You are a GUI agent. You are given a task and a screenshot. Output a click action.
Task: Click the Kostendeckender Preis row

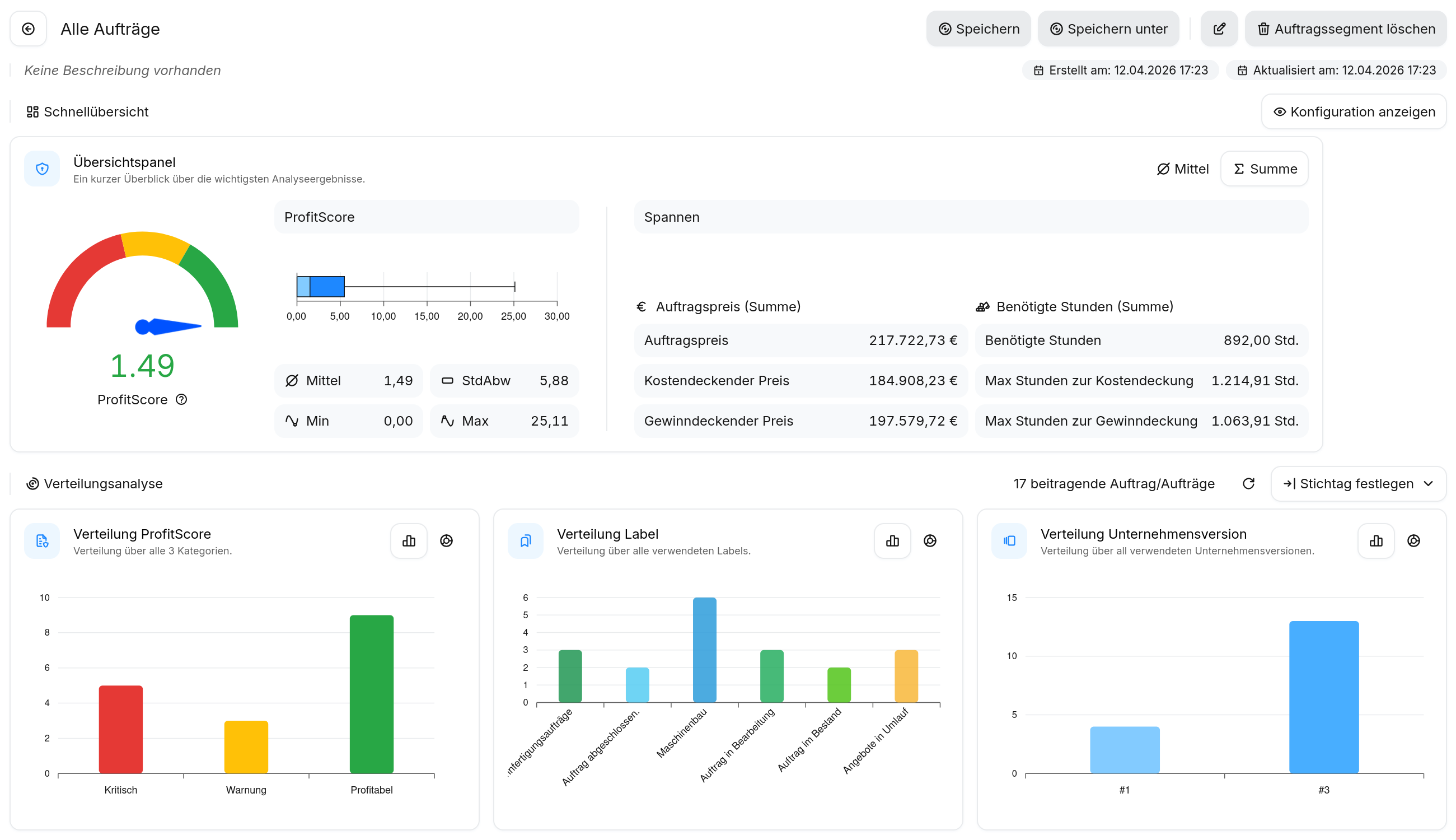[x=800, y=381]
